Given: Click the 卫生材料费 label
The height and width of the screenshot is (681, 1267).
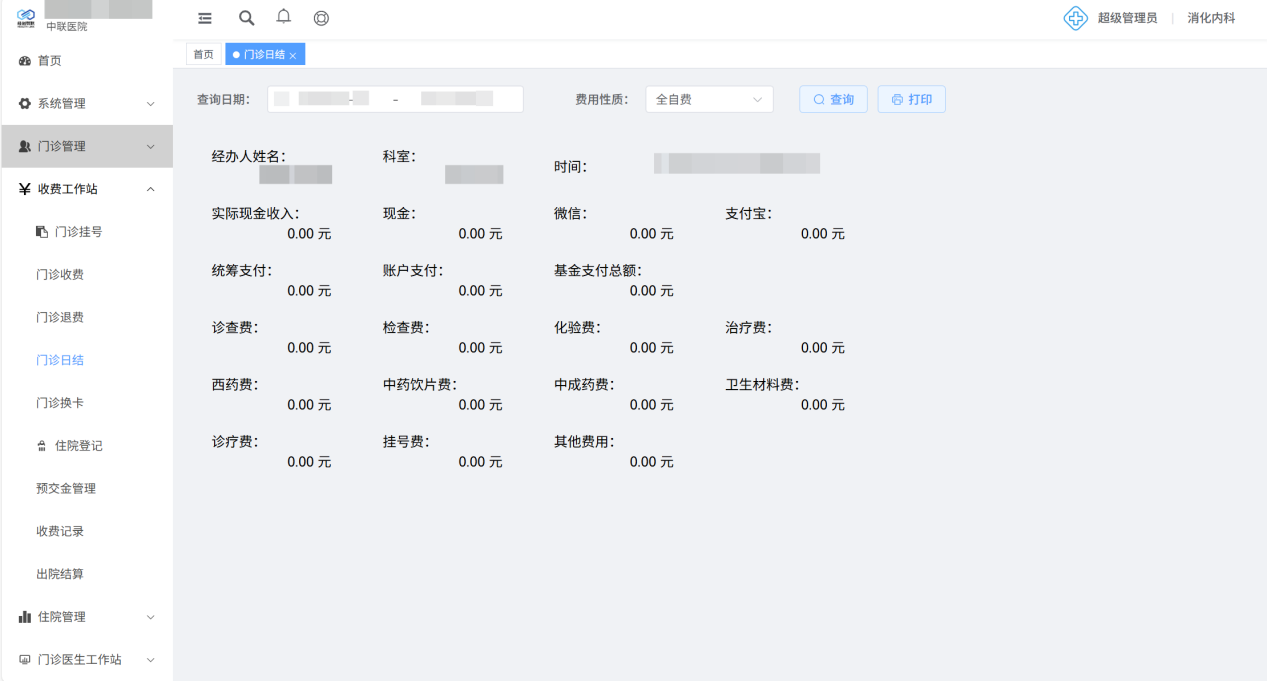Looking at the screenshot, I should pyautogui.click(x=762, y=384).
